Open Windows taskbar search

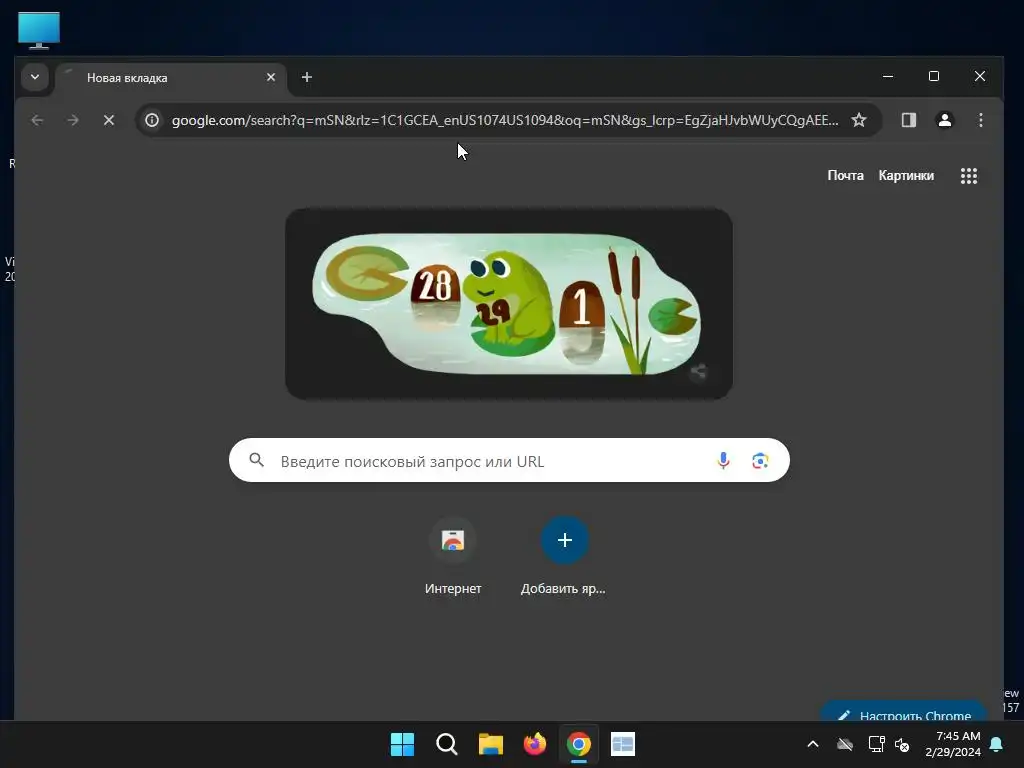(447, 744)
